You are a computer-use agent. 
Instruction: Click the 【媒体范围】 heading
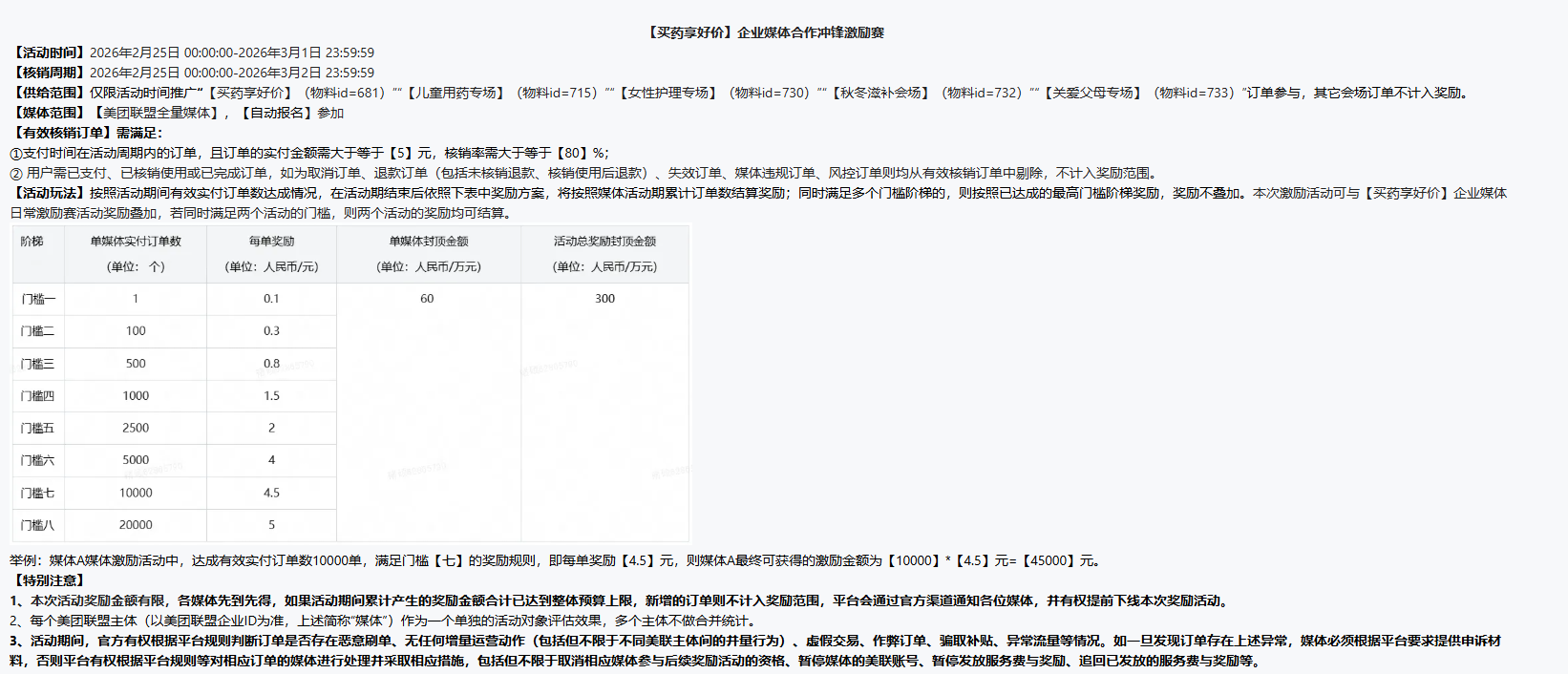[x=49, y=113]
